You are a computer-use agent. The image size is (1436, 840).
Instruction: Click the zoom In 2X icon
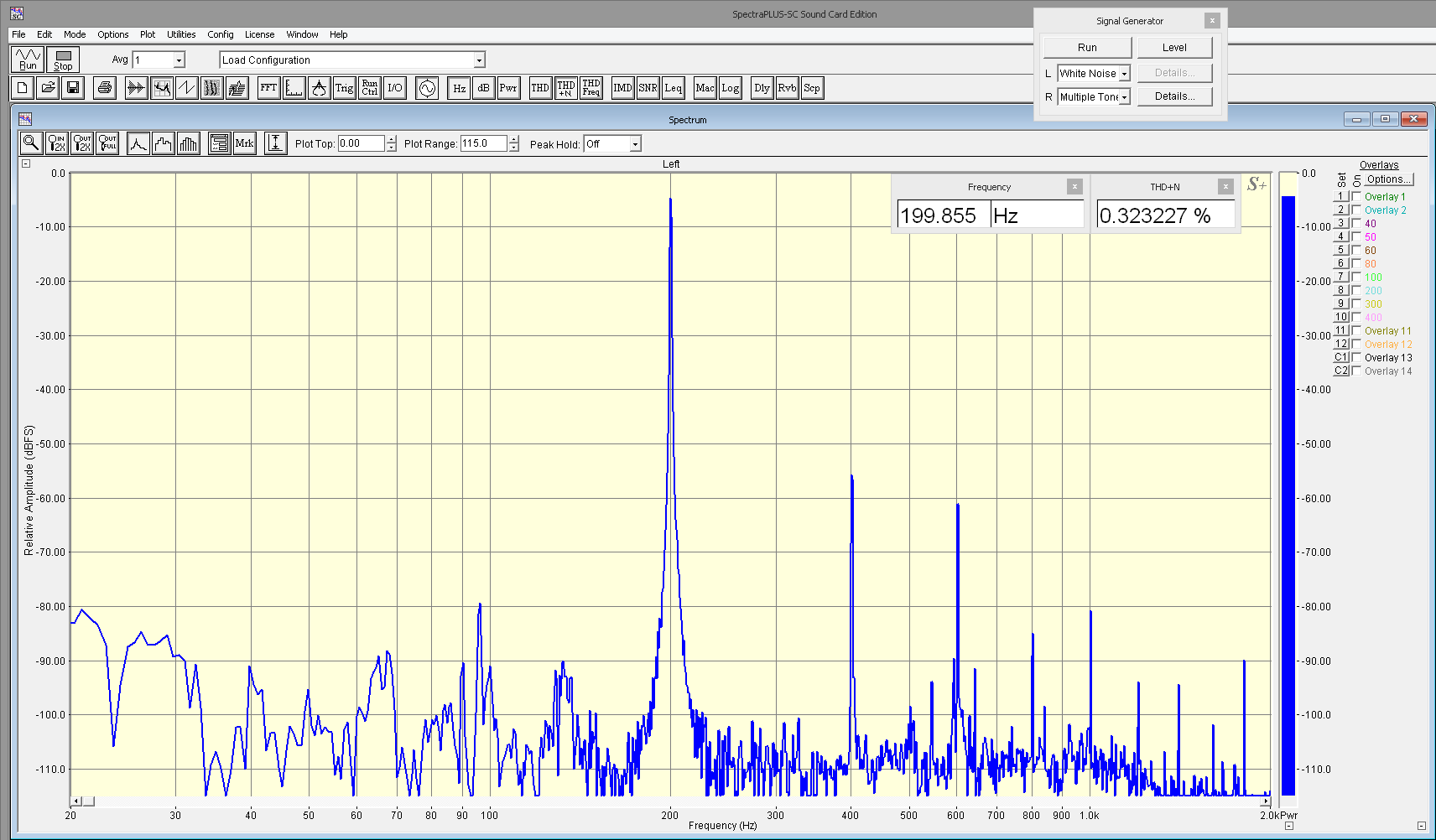(x=56, y=143)
